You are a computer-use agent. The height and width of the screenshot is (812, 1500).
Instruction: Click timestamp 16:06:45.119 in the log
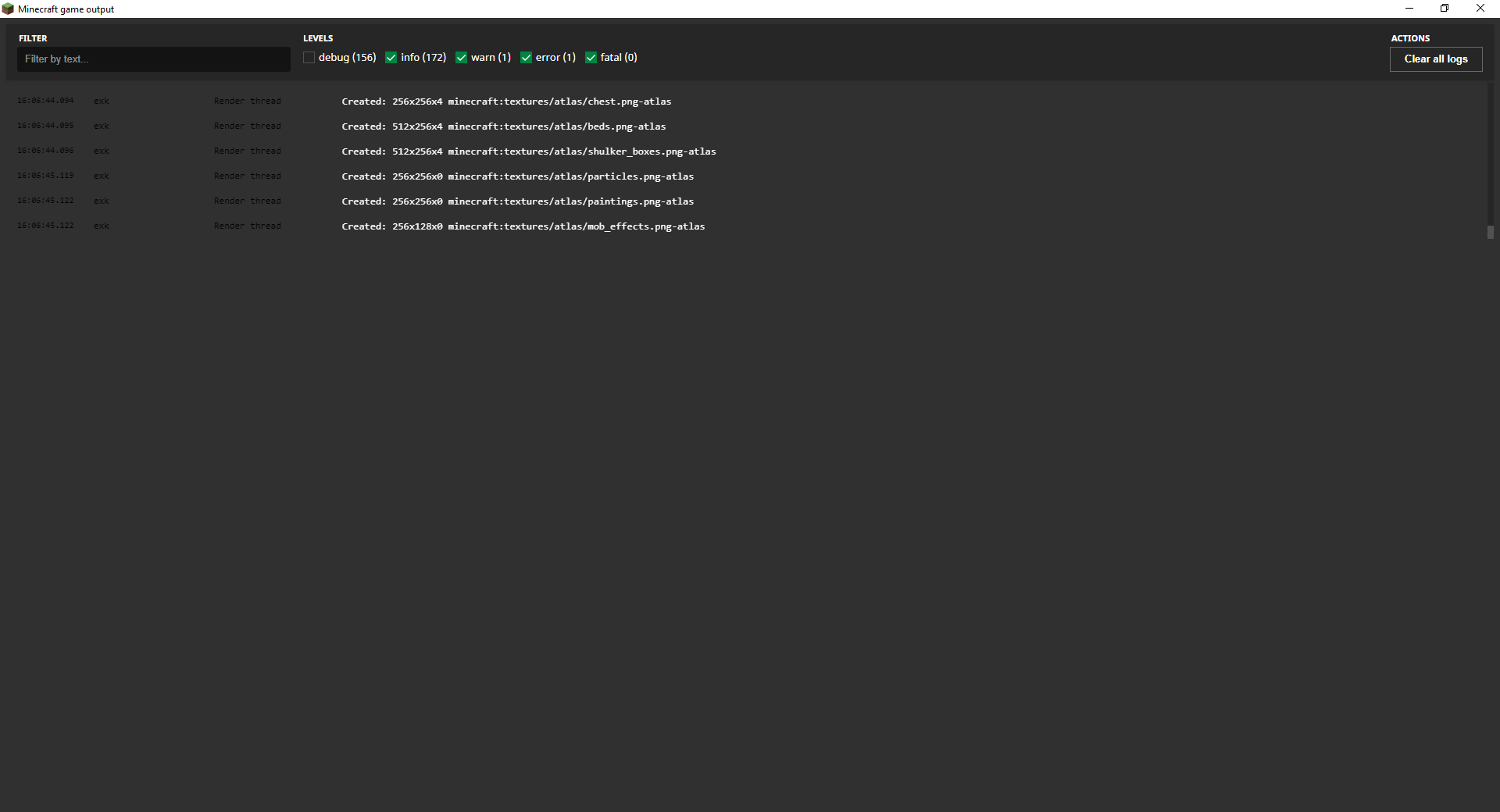45,176
